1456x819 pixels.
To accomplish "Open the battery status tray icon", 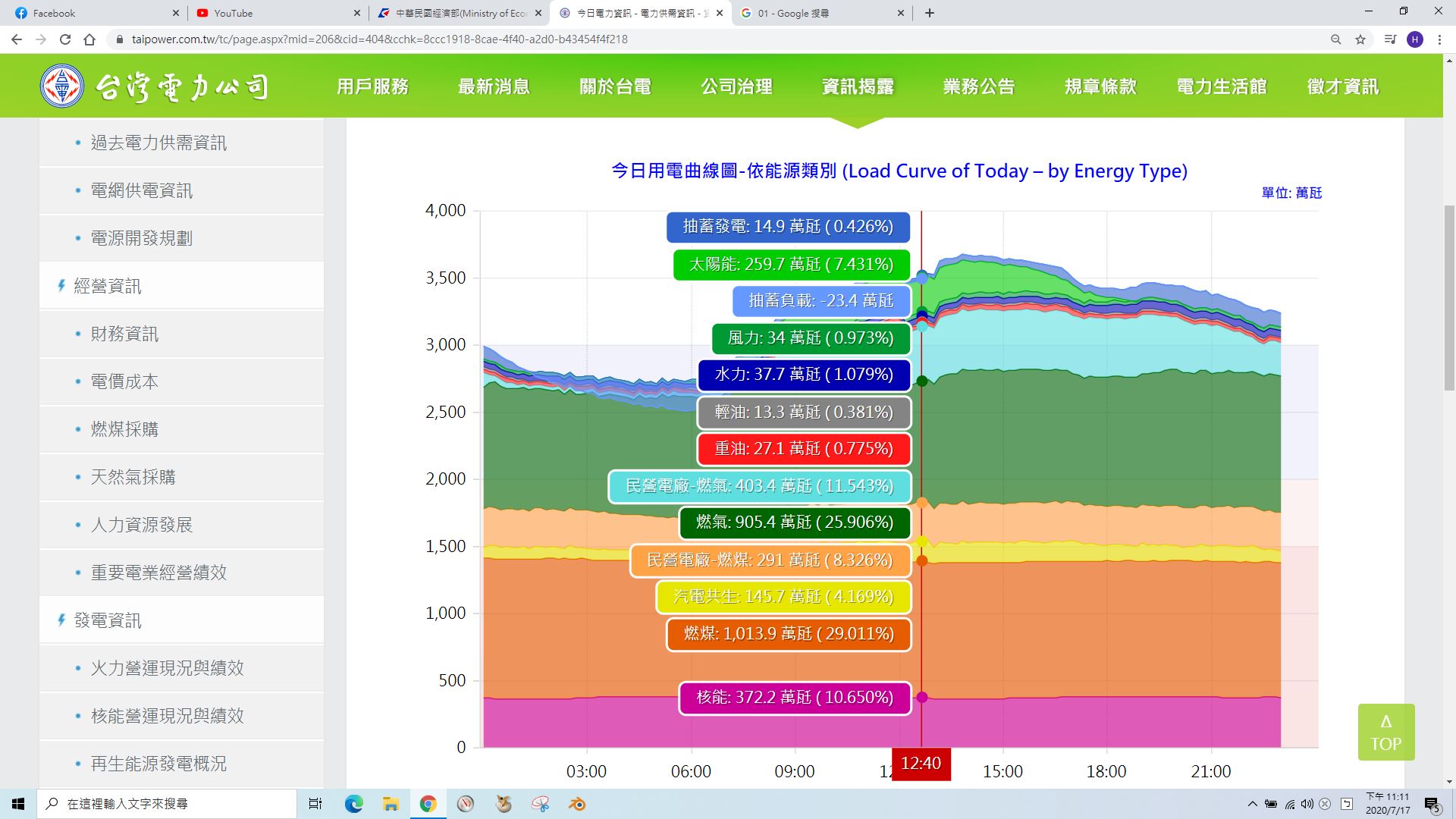I will (x=1271, y=804).
